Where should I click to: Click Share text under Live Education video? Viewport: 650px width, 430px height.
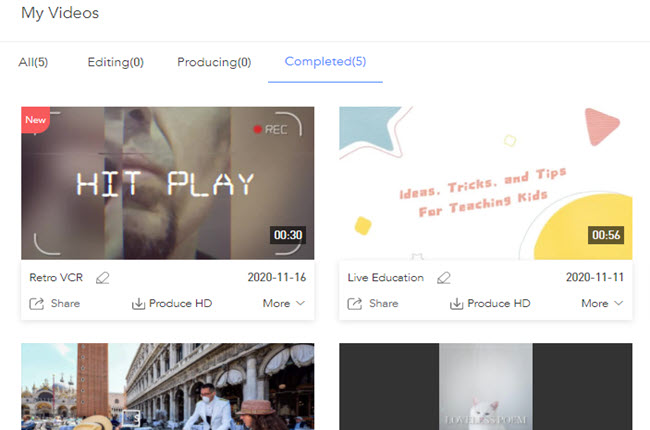coord(383,303)
